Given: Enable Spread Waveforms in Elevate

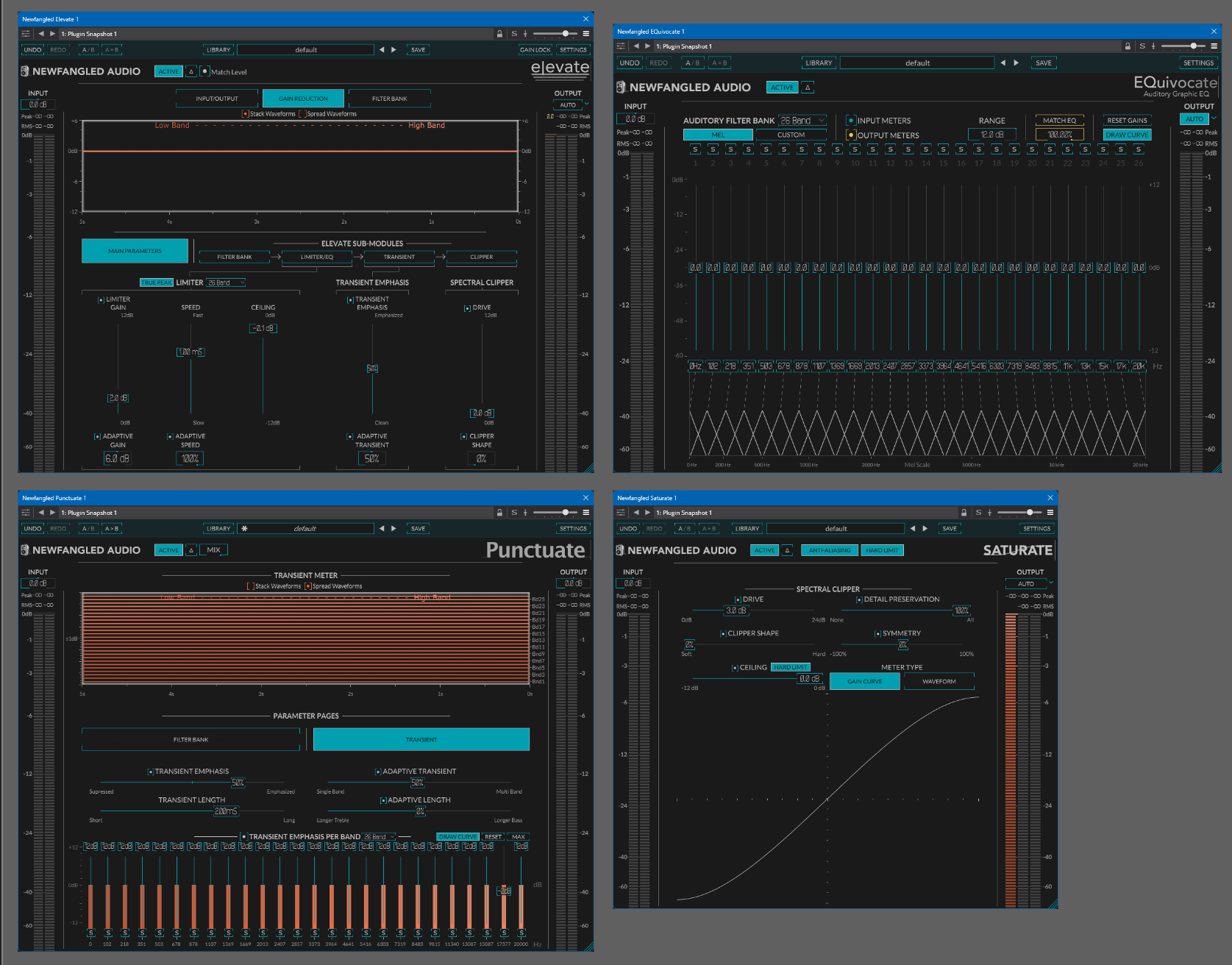Looking at the screenshot, I should click(x=302, y=114).
